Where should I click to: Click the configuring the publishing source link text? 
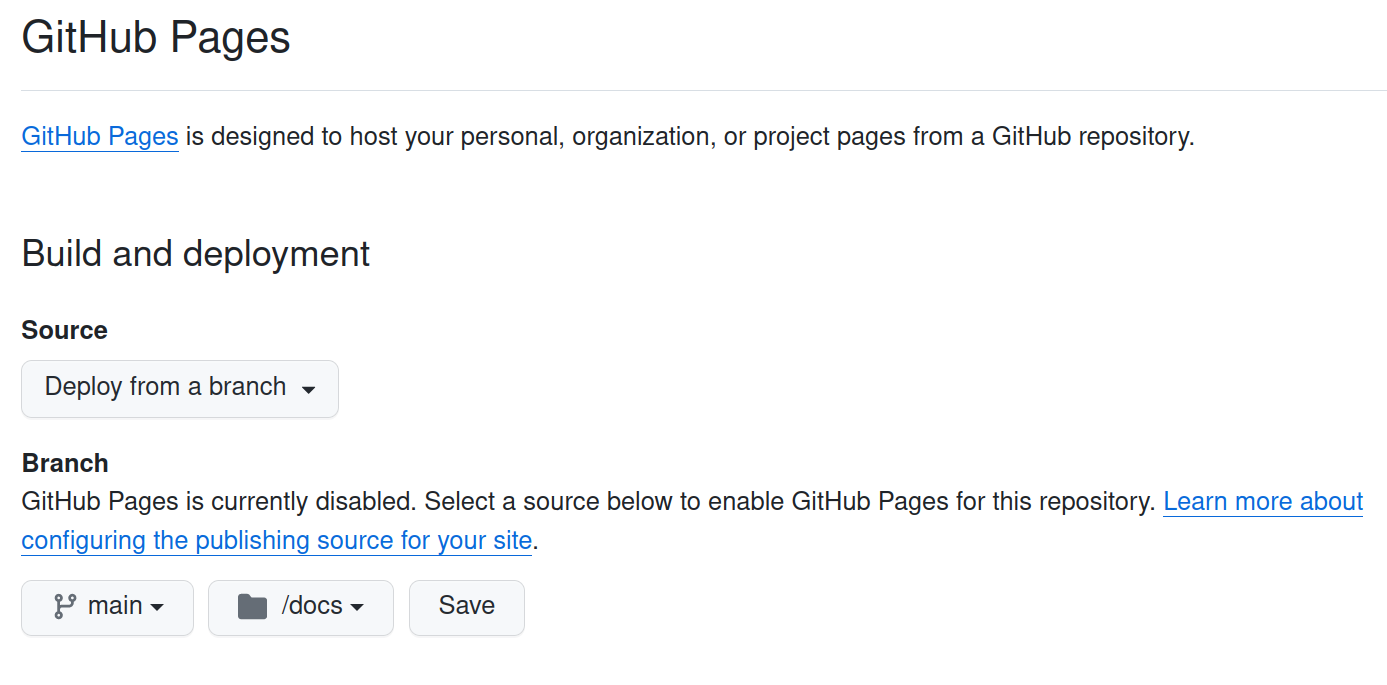click(x=276, y=541)
